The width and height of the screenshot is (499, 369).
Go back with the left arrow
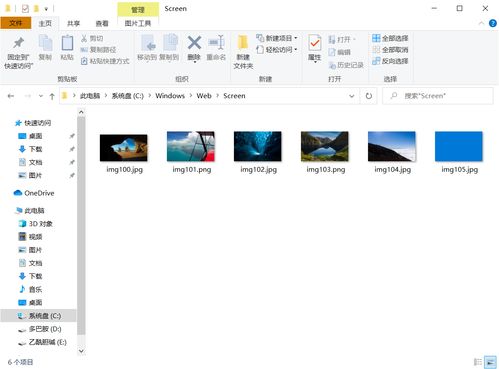[11, 96]
